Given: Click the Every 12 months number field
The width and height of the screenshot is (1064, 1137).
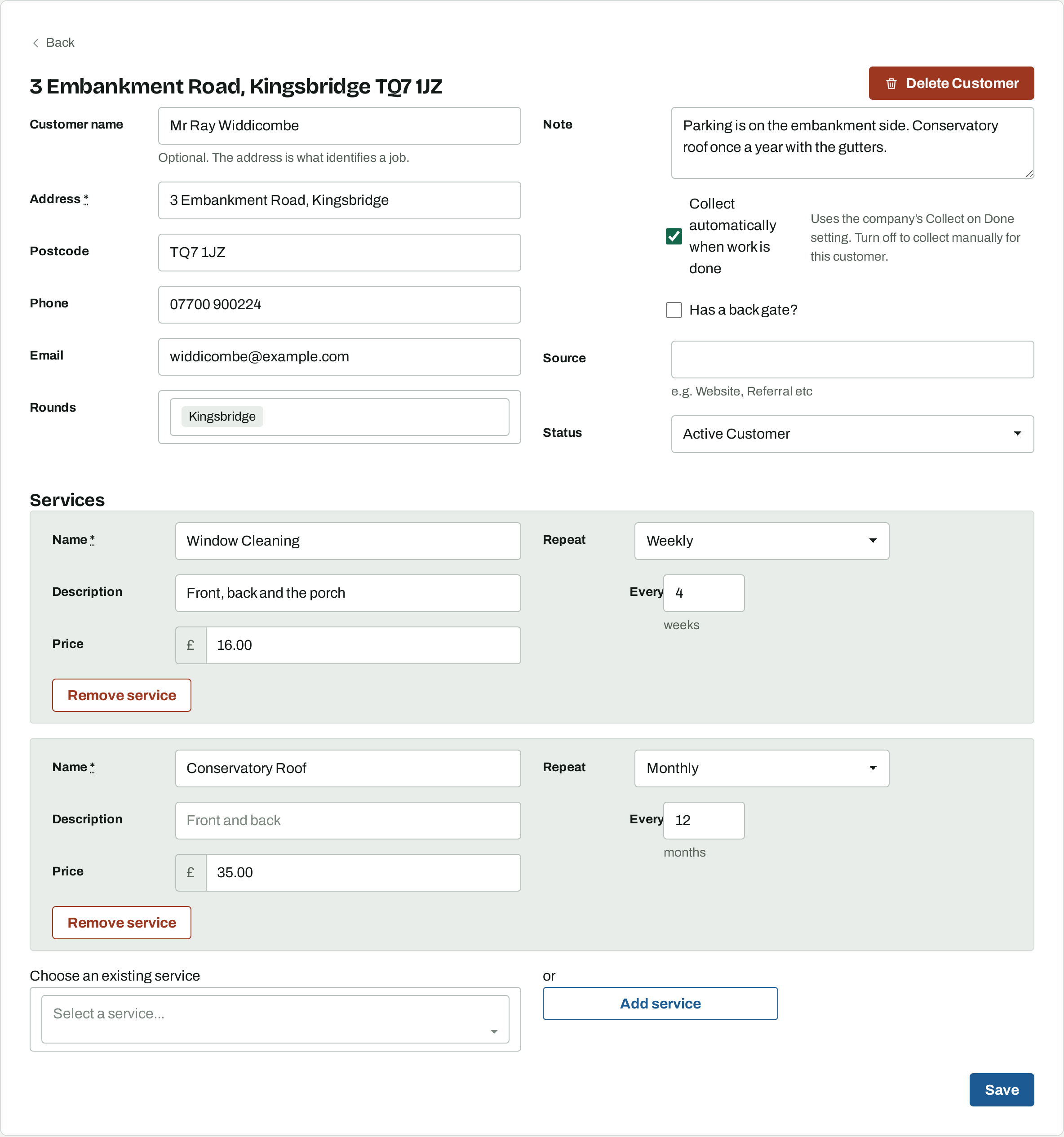Looking at the screenshot, I should (x=703, y=820).
